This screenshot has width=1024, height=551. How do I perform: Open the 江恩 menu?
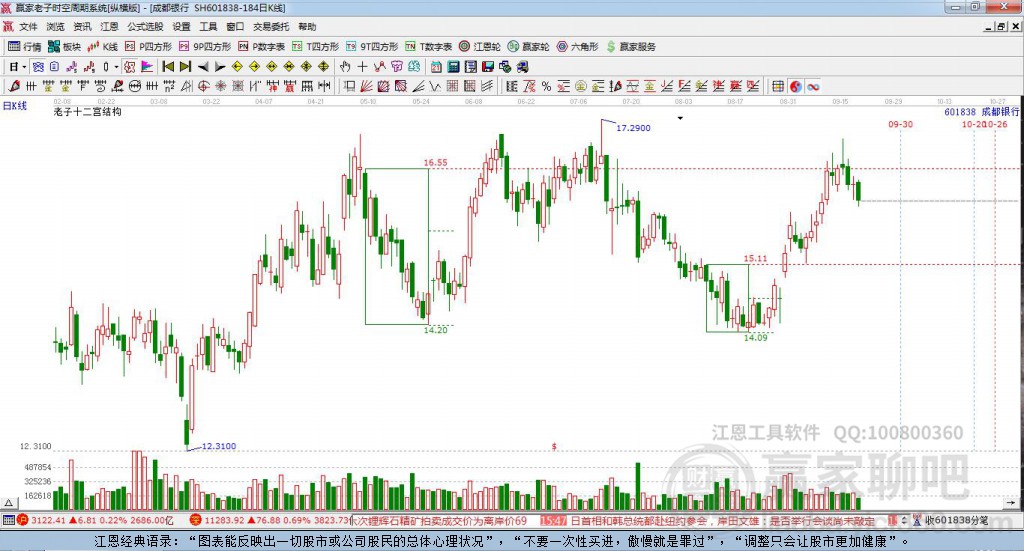pyautogui.click(x=109, y=27)
